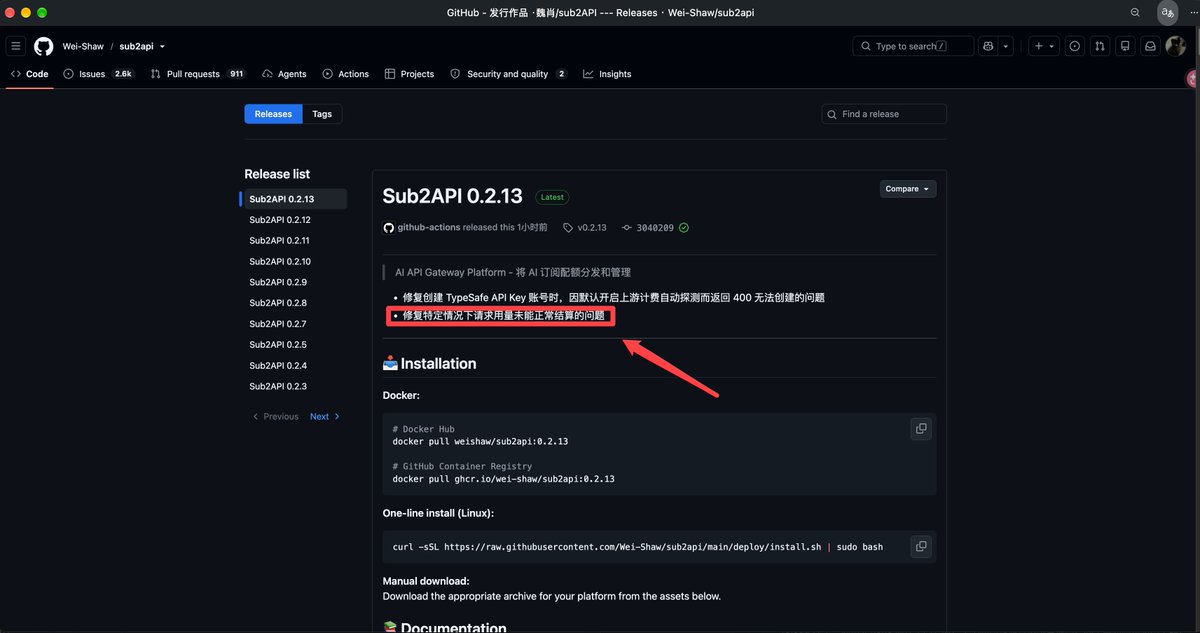Focus the Find a release field
This screenshot has height=633, width=1200.
(884, 114)
